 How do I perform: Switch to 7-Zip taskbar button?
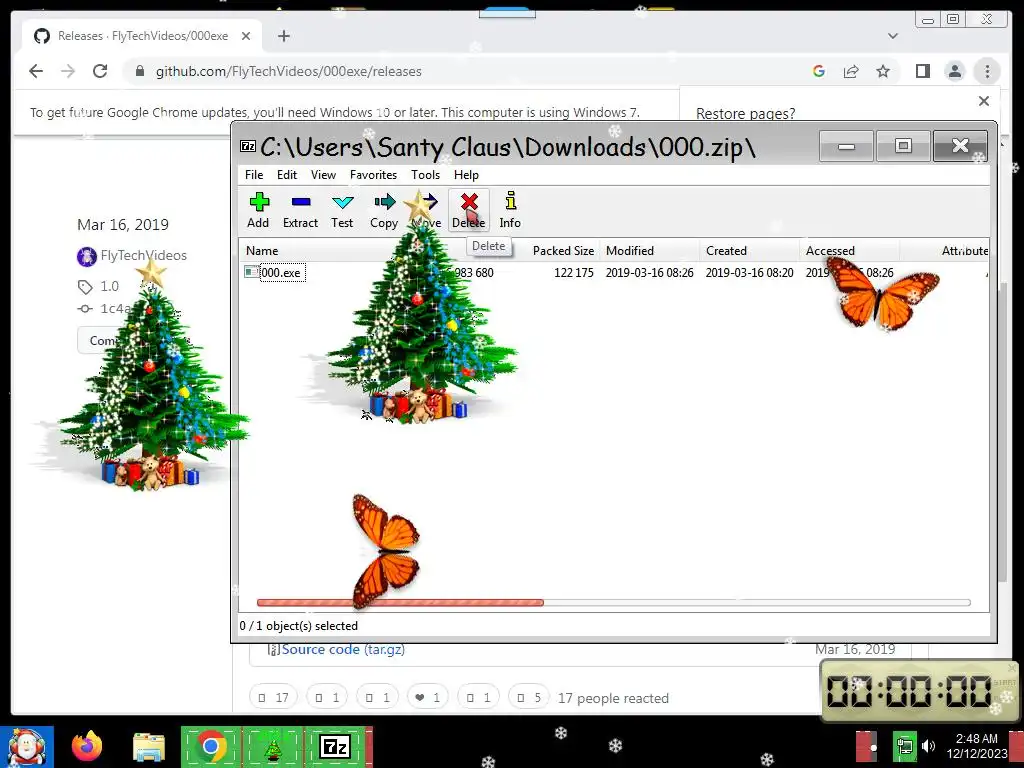point(334,746)
